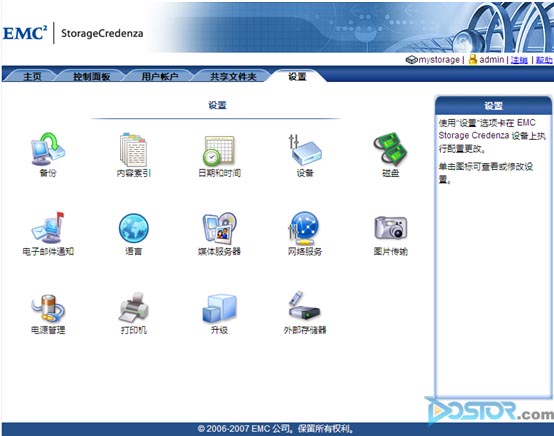
Task: Open the 备份 backup settings icon
Action: coord(48,149)
